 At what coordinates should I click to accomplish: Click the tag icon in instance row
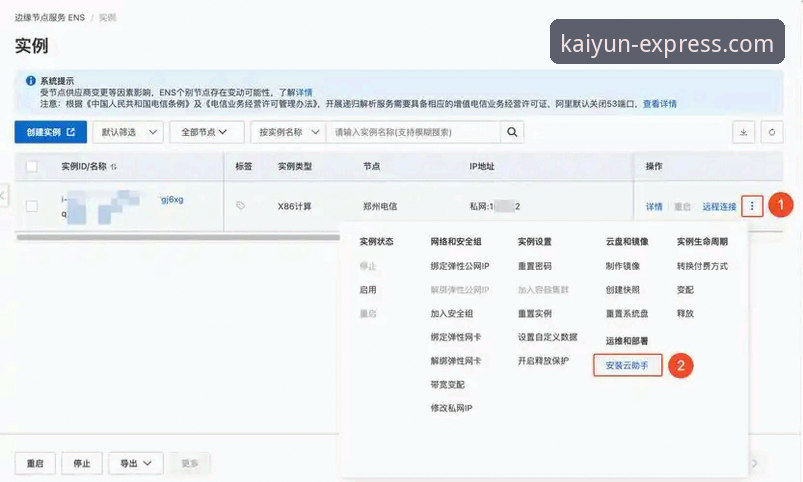click(x=240, y=206)
